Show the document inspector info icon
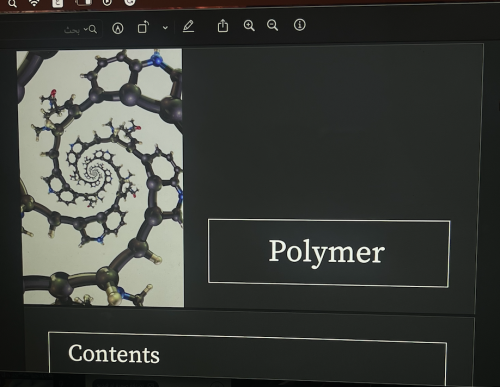This screenshot has width=500, height=387. (x=299, y=25)
